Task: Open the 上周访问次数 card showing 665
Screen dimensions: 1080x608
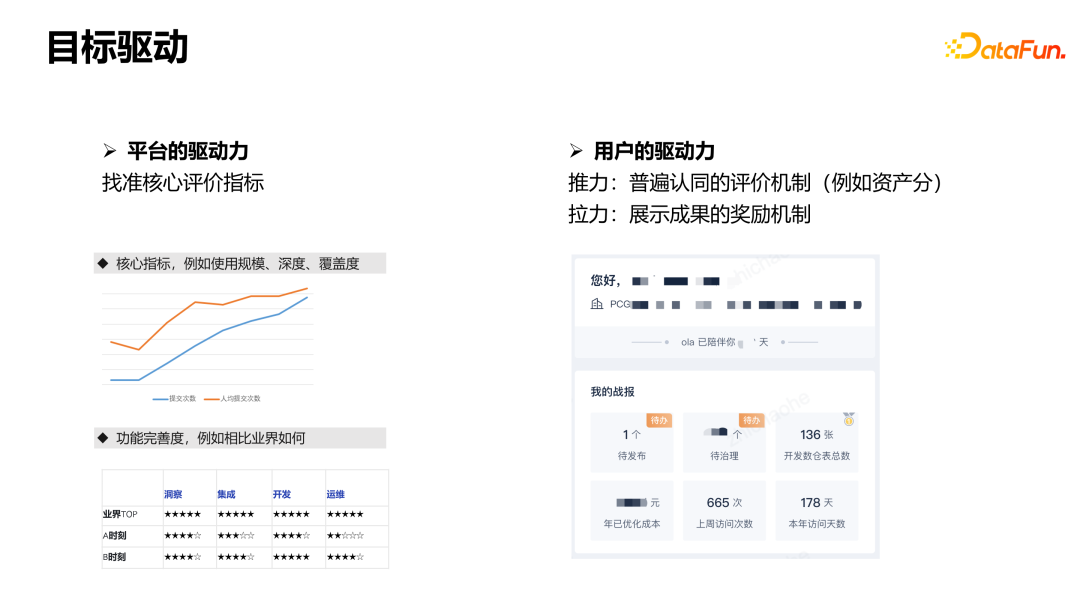Action: 724,511
